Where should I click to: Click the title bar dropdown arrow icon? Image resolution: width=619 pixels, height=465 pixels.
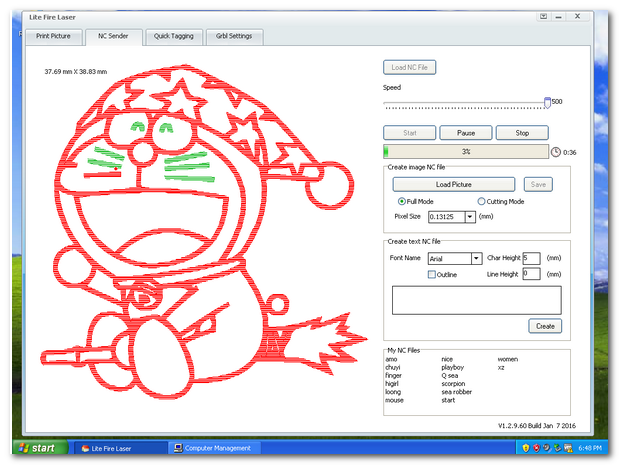tap(544, 17)
